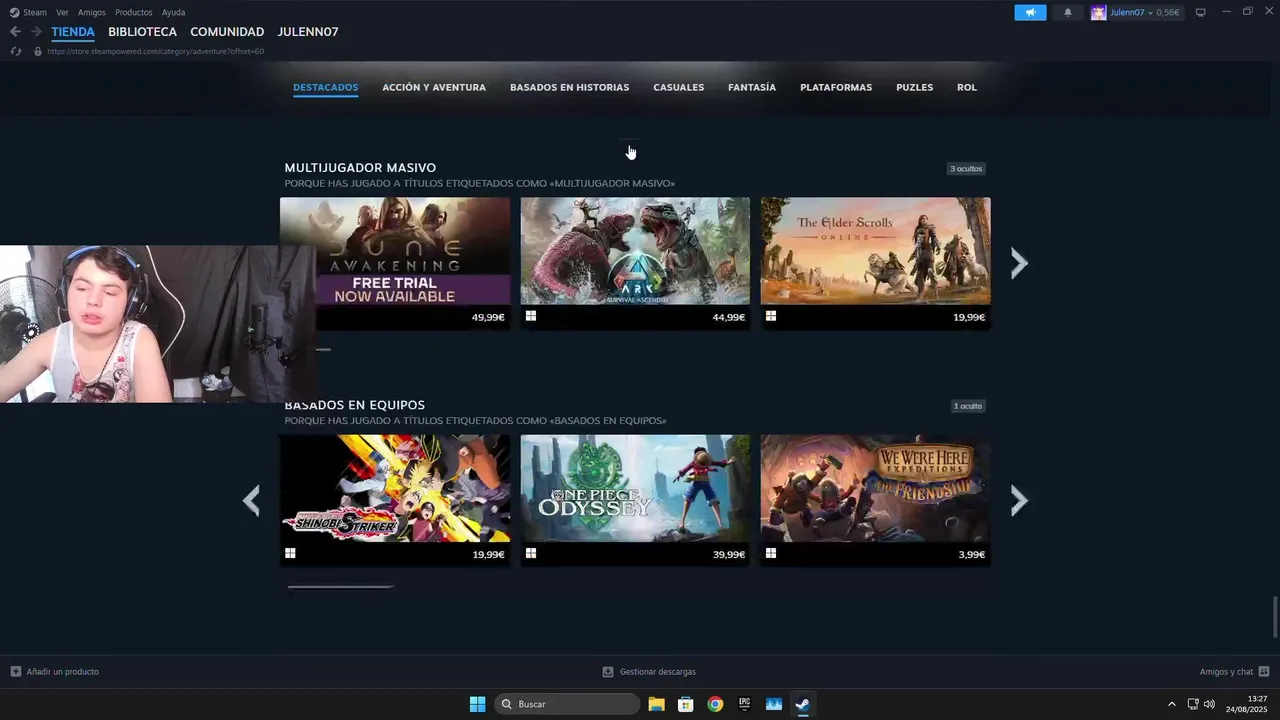Click Windows icon under Shinobi Striker
Screen dimensions: 1280x720
pyautogui.click(x=290, y=553)
